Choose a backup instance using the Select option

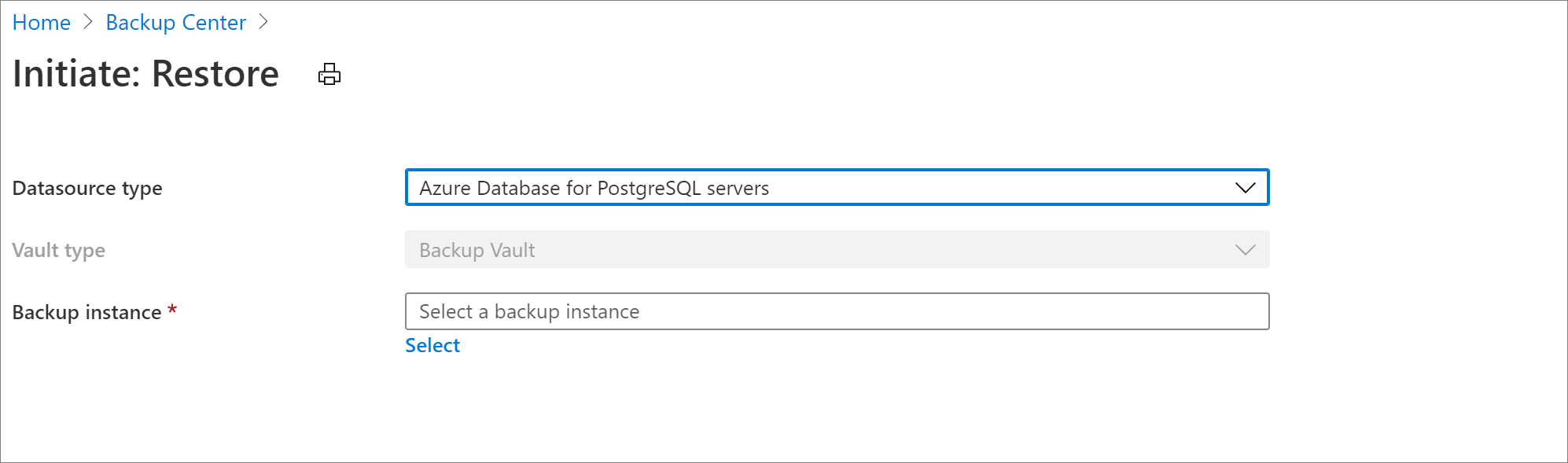[432, 344]
